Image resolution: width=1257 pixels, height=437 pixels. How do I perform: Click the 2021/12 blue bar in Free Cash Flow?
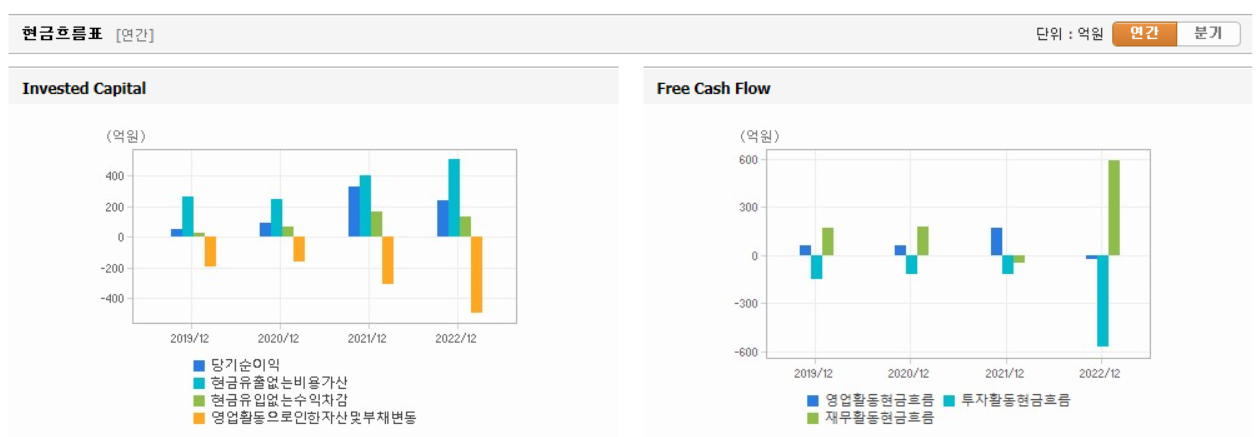coord(996,242)
